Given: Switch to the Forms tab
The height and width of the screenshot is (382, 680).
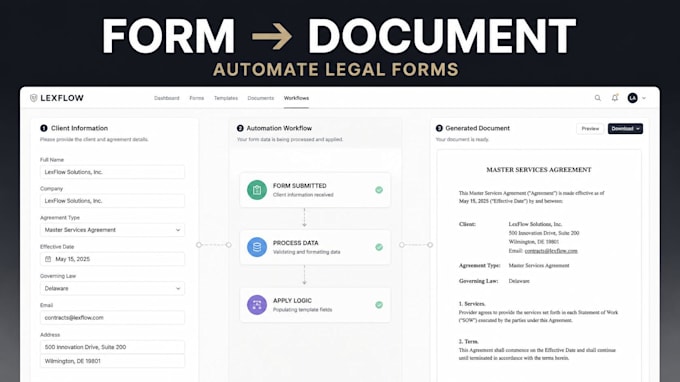Looking at the screenshot, I should tap(196, 98).
